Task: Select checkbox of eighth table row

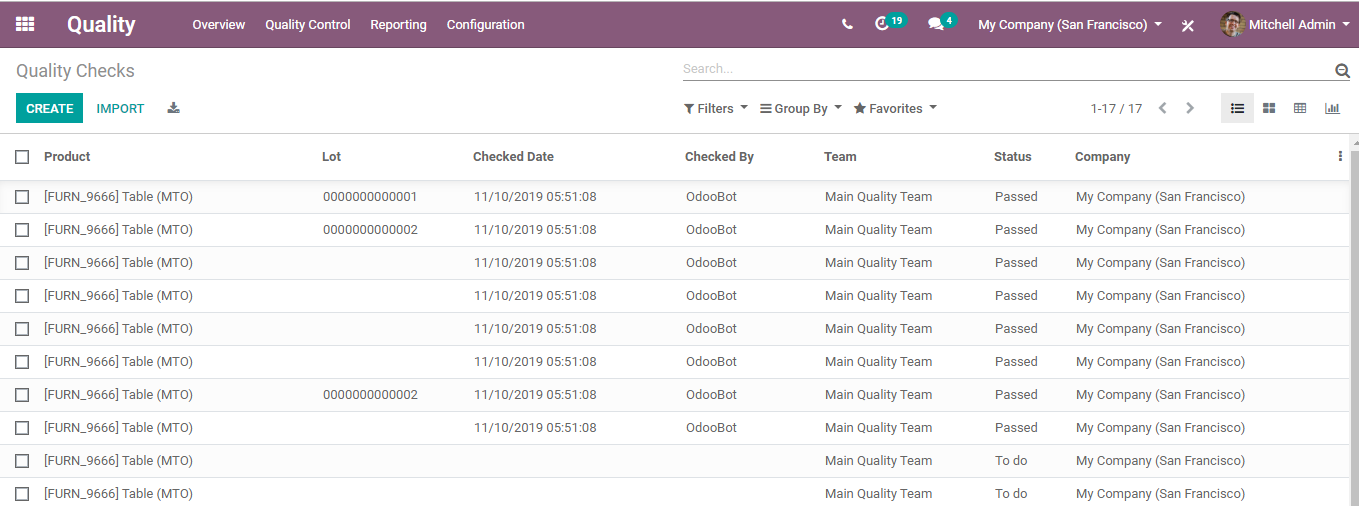Action: (x=22, y=428)
